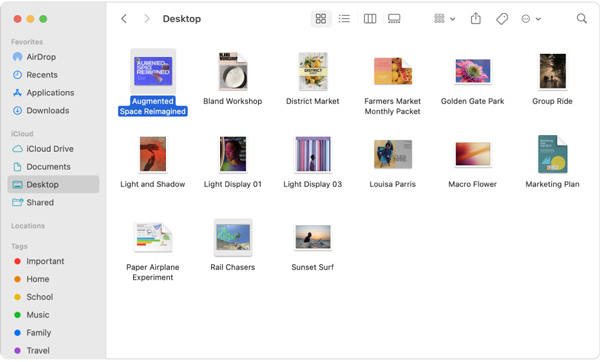600x362 pixels.
Task: Click the Locations section header
Action: click(x=28, y=226)
